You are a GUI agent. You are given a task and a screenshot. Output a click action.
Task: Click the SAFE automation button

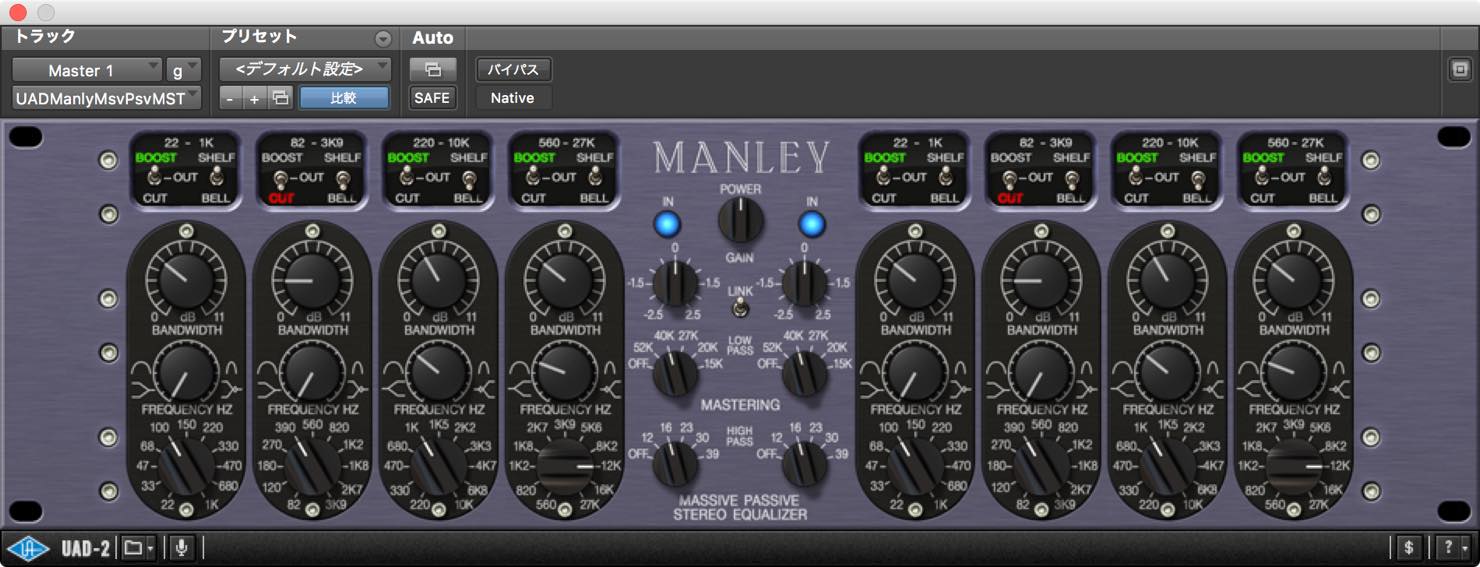[x=432, y=98]
